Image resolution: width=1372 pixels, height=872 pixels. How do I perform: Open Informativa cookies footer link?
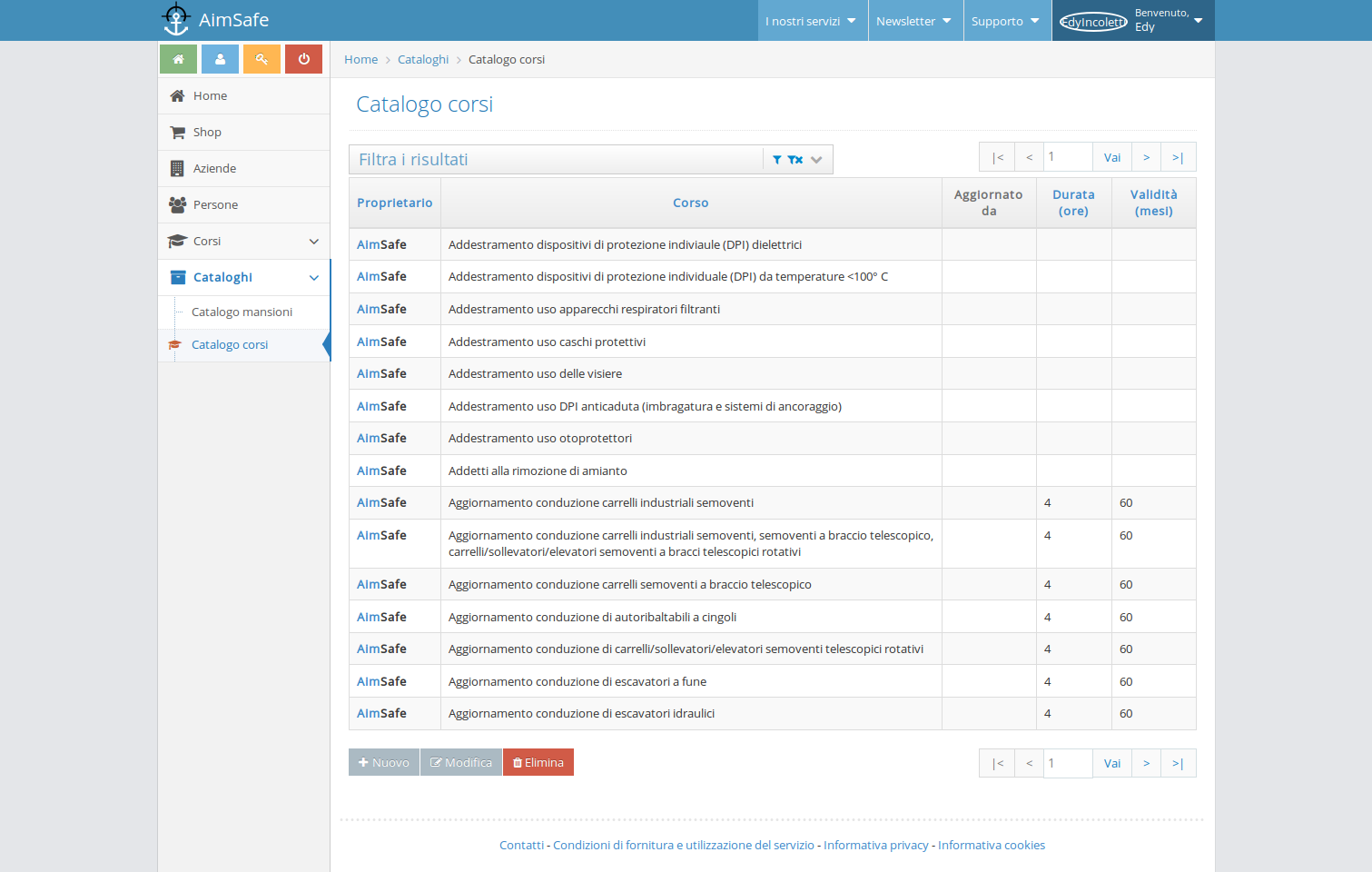(x=992, y=846)
